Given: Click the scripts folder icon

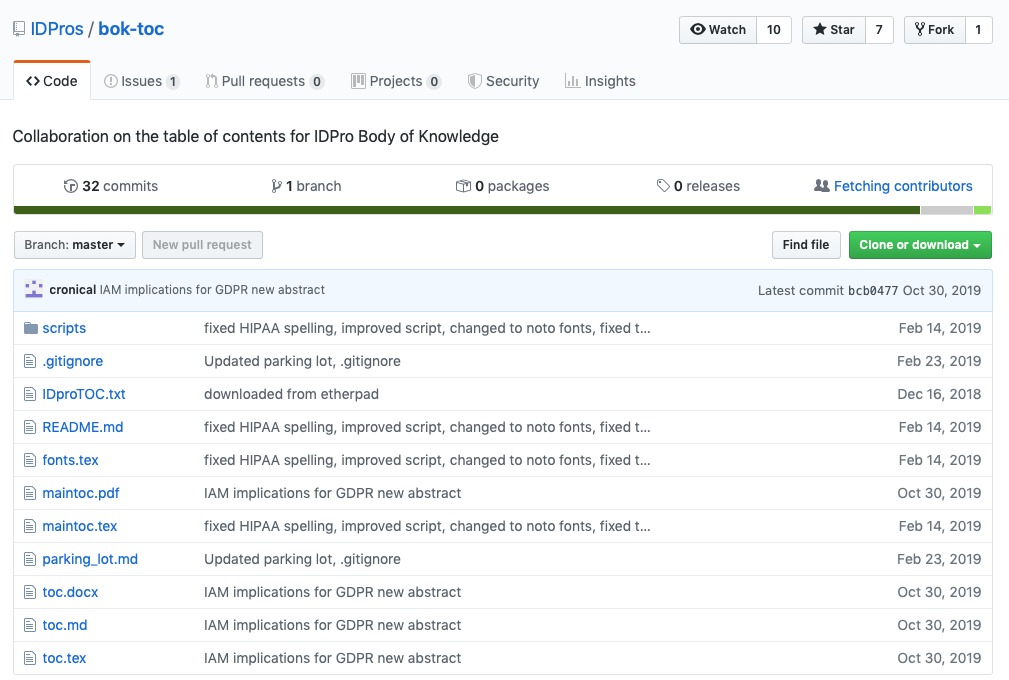Looking at the screenshot, I should point(31,328).
